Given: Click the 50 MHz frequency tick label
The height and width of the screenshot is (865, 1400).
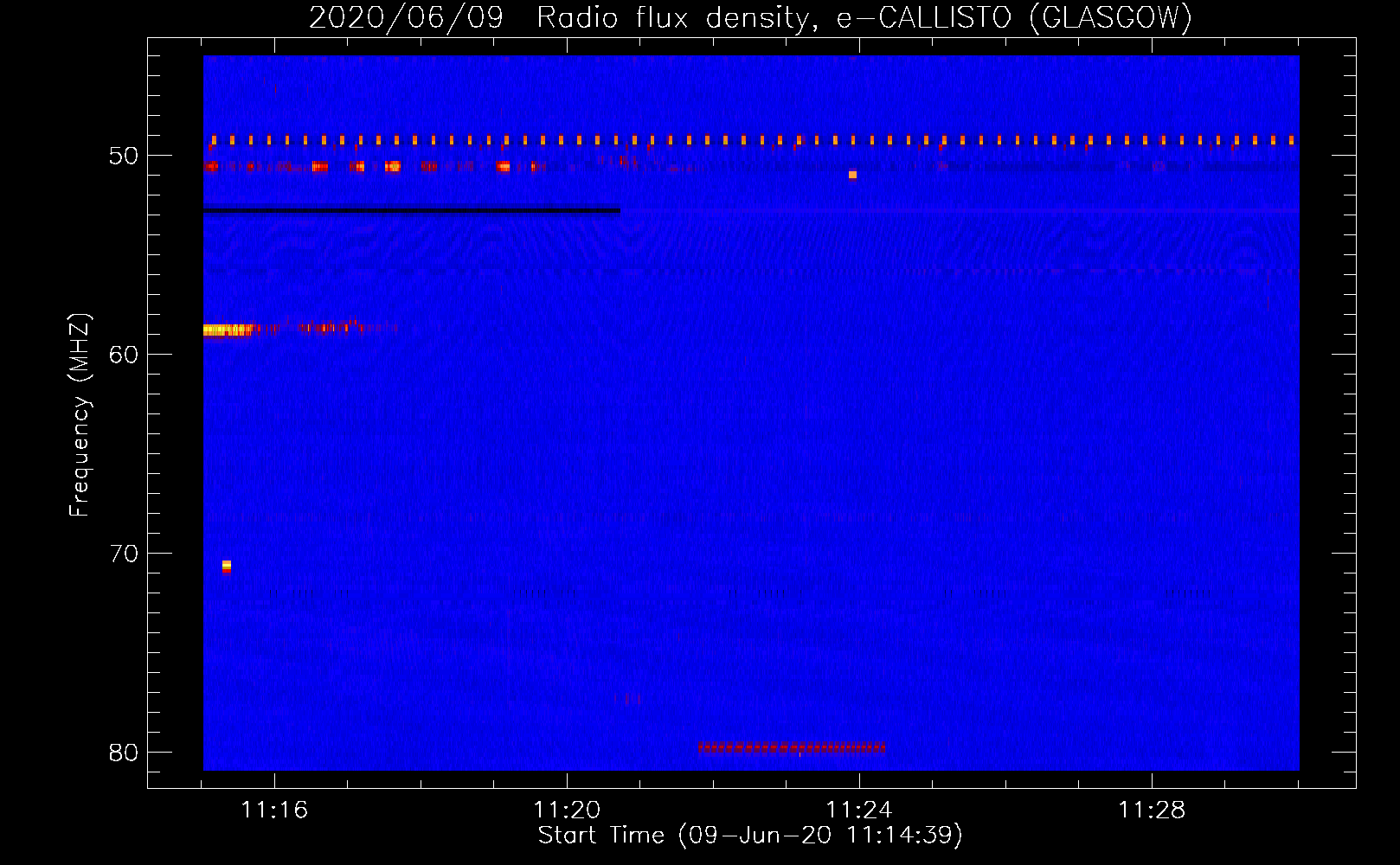Looking at the screenshot, I should tap(124, 157).
